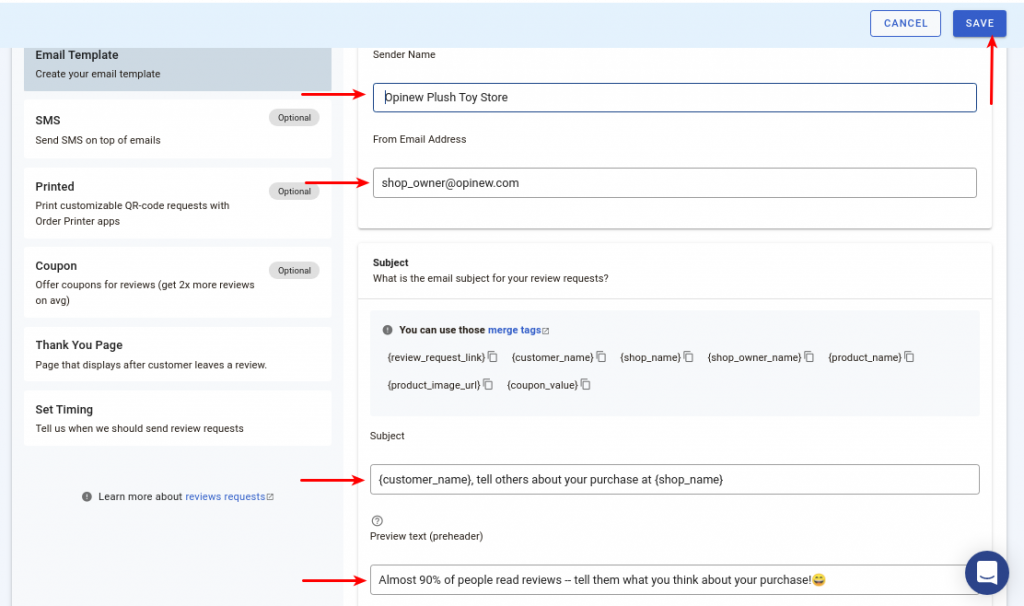The height and width of the screenshot is (606, 1024).
Task: Click info icon beside Learn more
Action: 87,496
